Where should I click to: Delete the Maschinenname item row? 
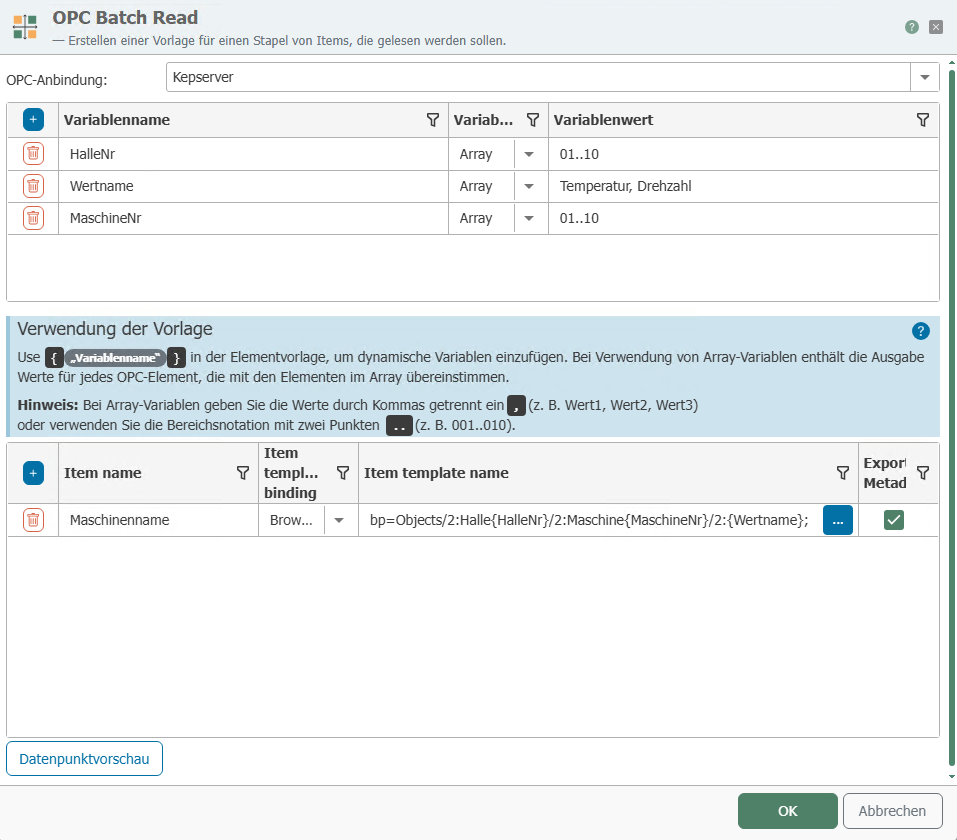tap(33, 520)
